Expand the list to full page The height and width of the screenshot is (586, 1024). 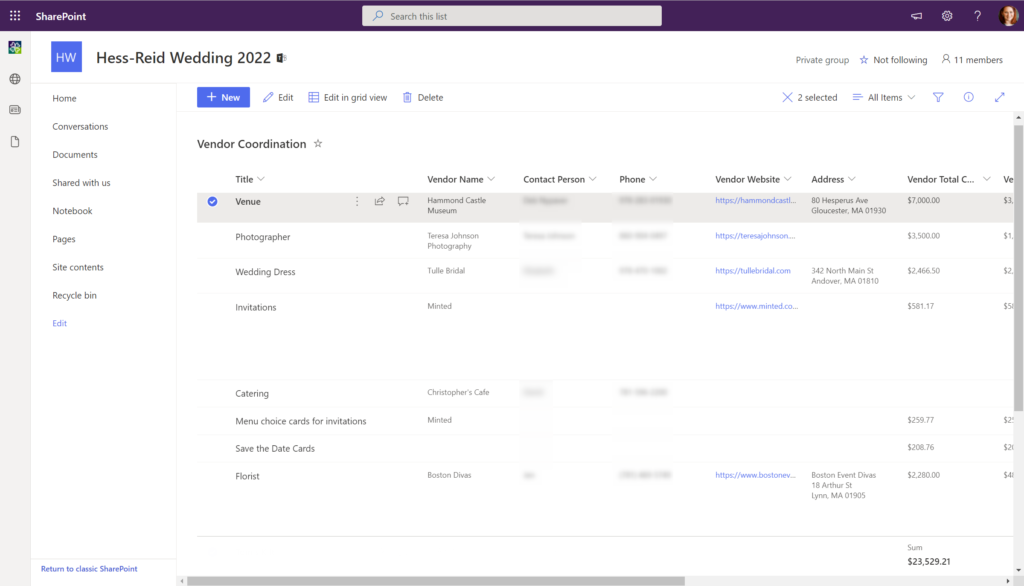pyautogui.click(x=999, y=97)
